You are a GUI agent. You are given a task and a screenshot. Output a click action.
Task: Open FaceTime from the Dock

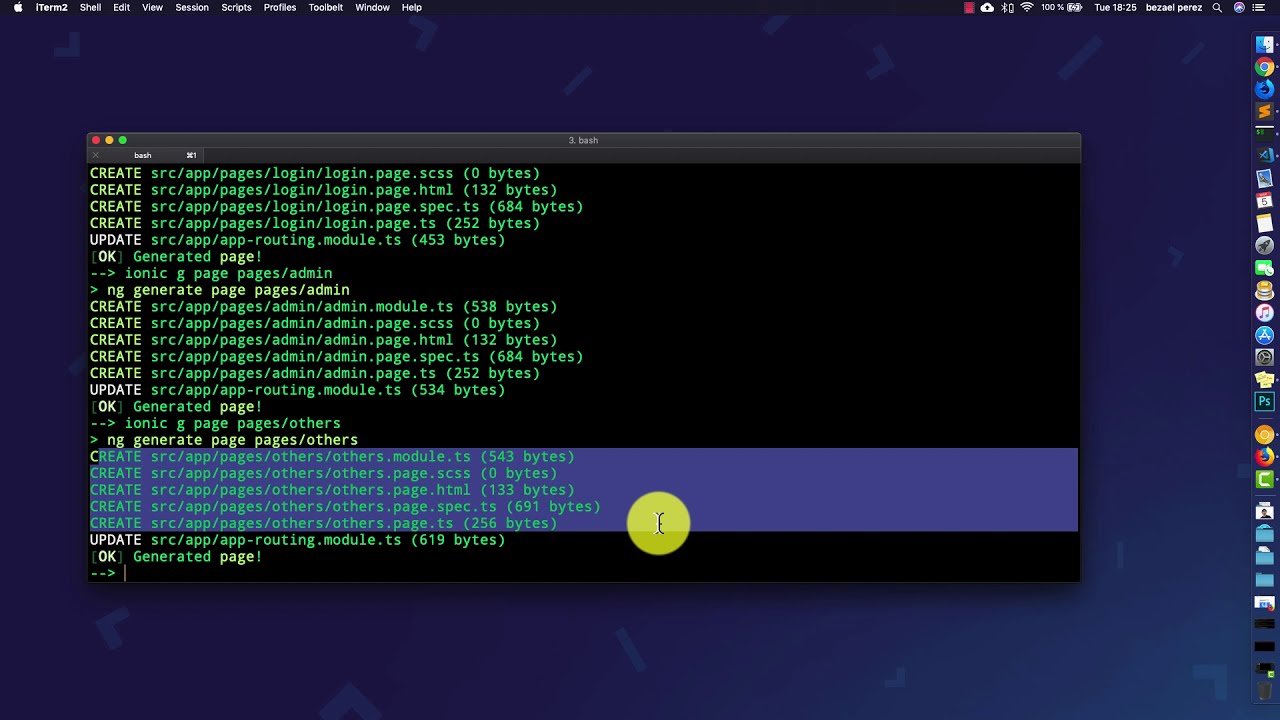point(1265,268)
